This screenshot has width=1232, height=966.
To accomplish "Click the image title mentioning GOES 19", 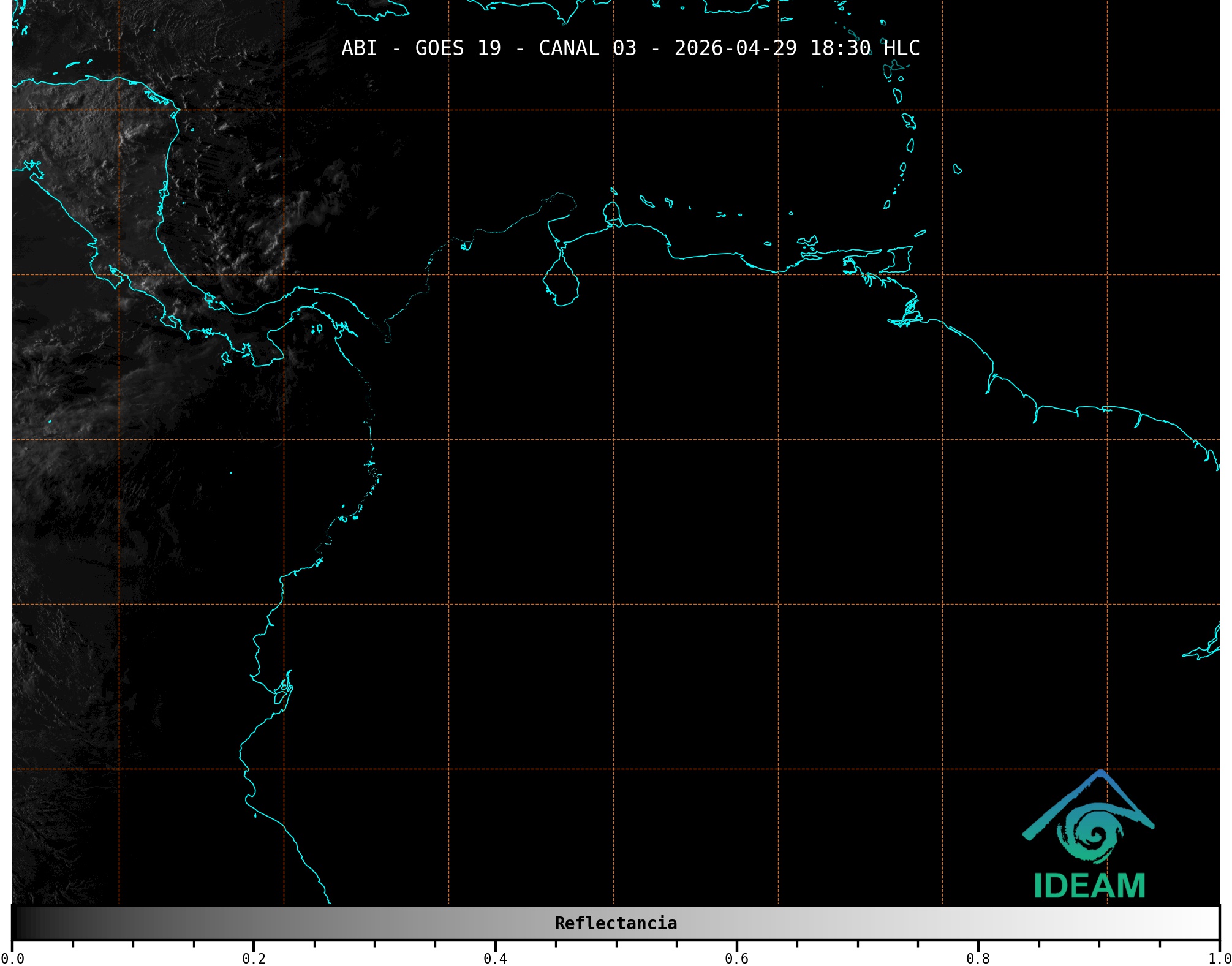I will tap(630, 48).
